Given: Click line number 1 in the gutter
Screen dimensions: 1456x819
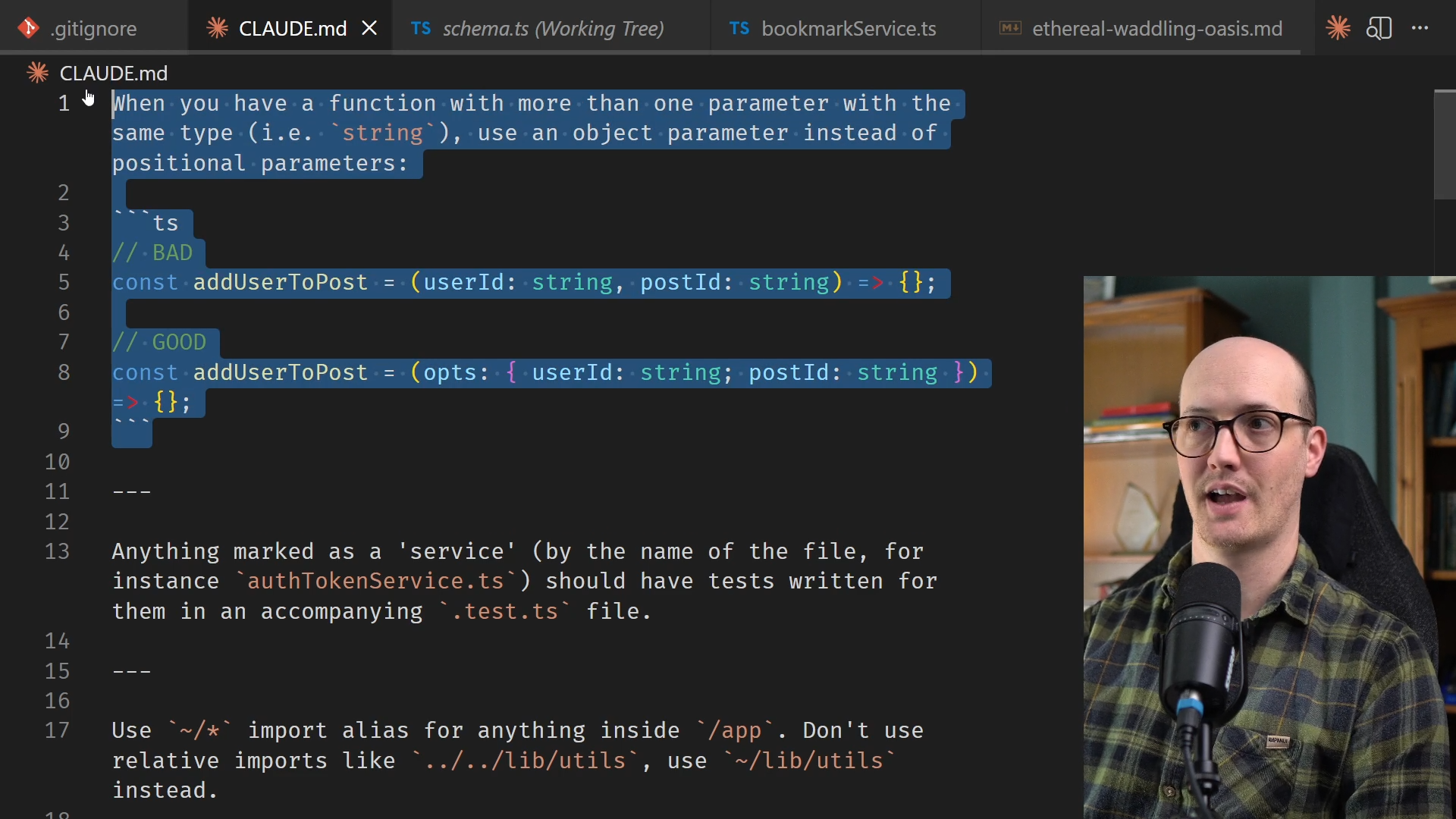Looking at the screenshot, I should [x=64, y=103].
